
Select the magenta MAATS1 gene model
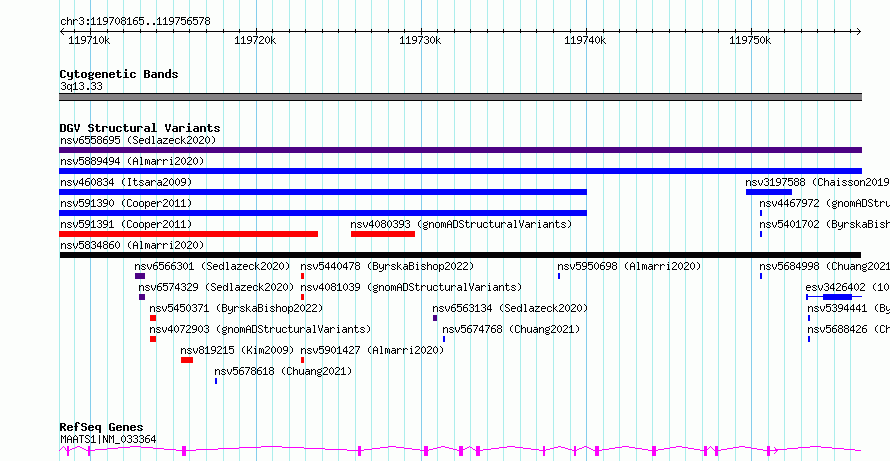click(x=460, y=451)
